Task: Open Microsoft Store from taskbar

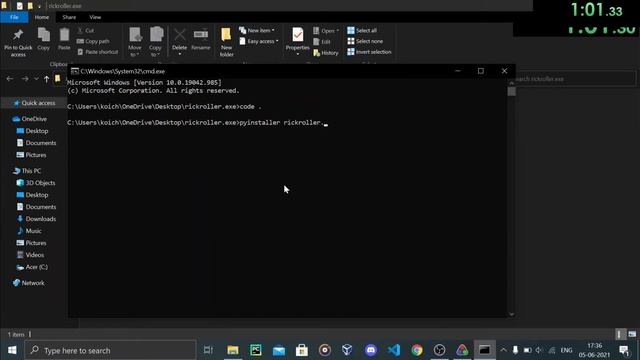Action: [x=302, y=350]
